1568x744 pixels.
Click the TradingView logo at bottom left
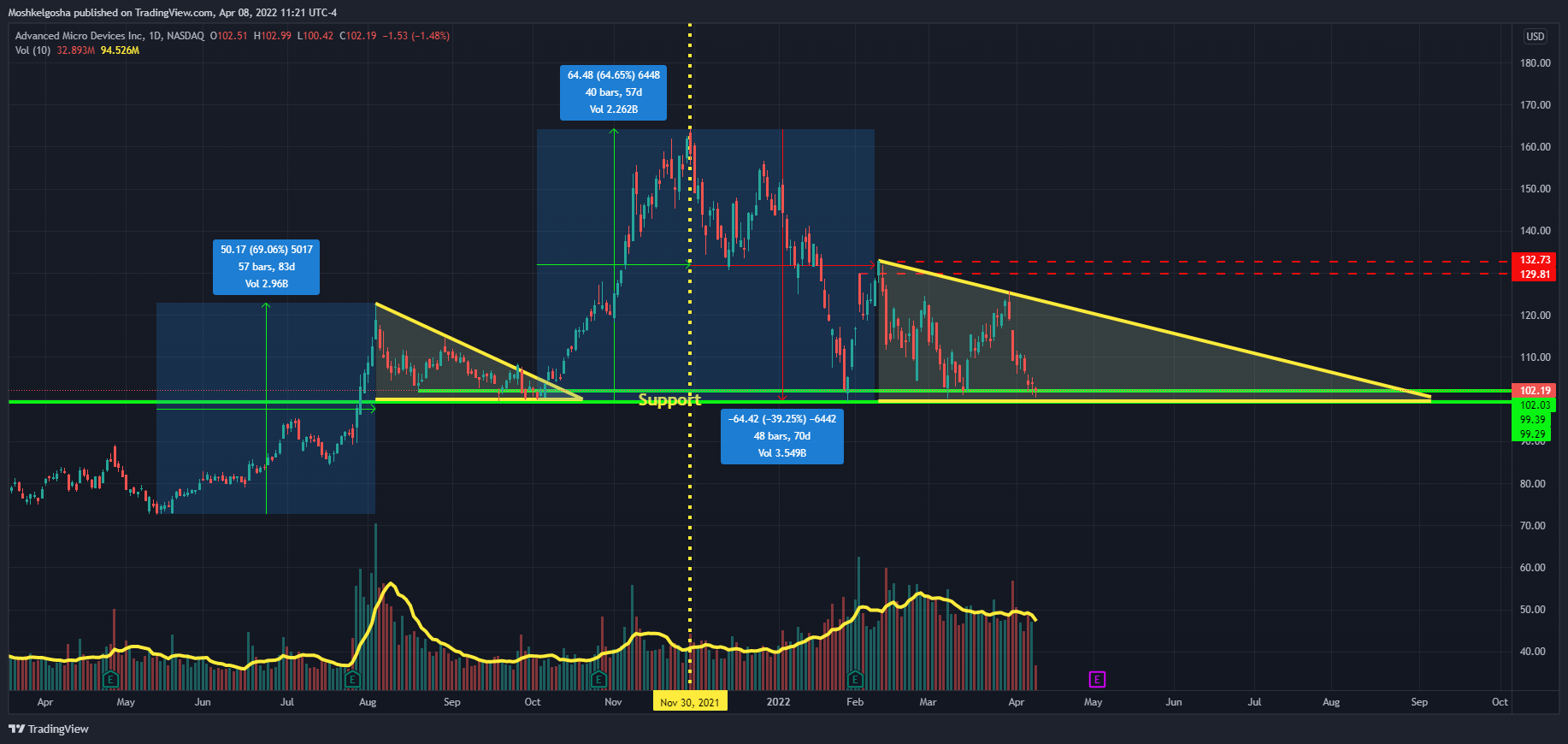point(49,729)
